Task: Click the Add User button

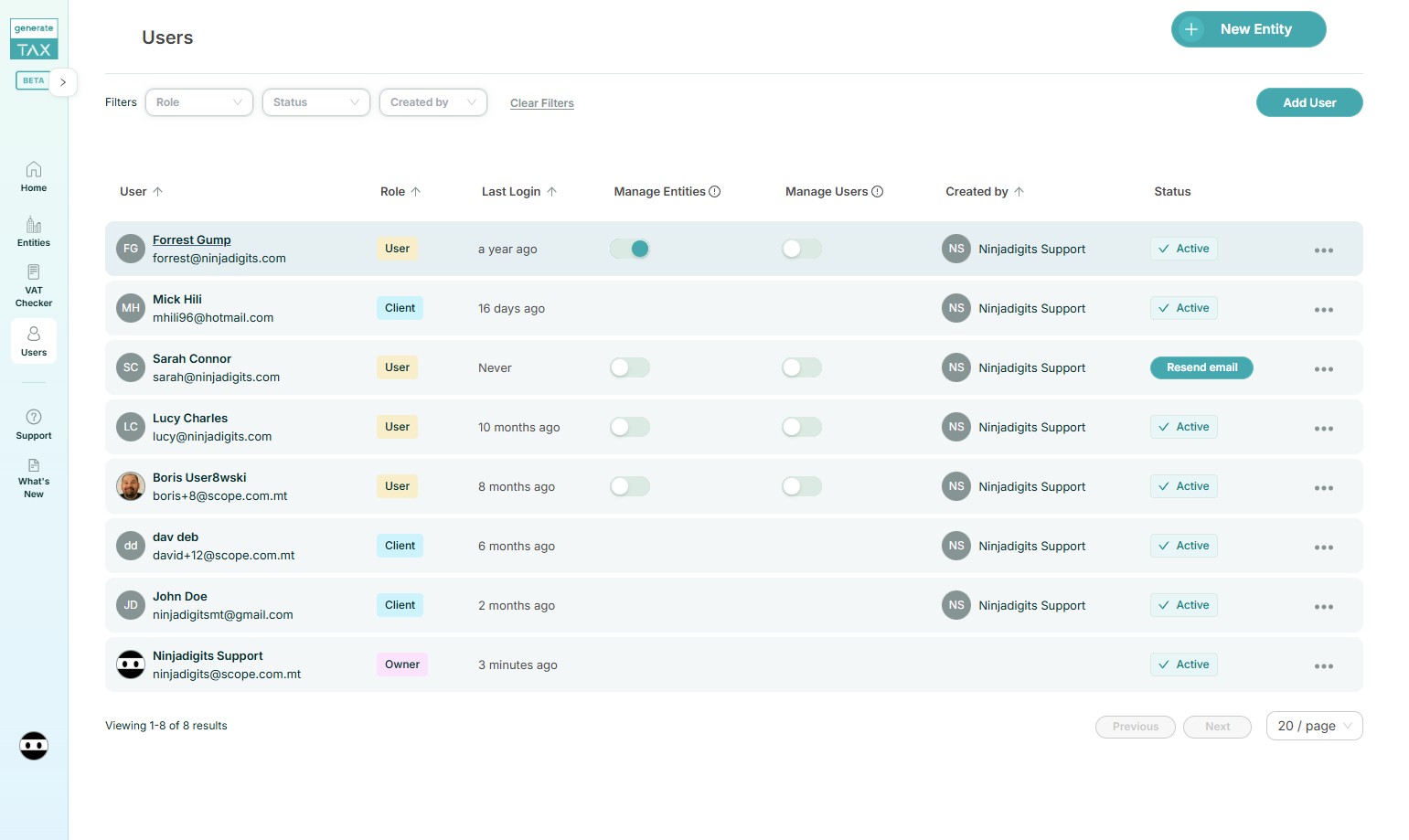Action: pos(1308,102)
